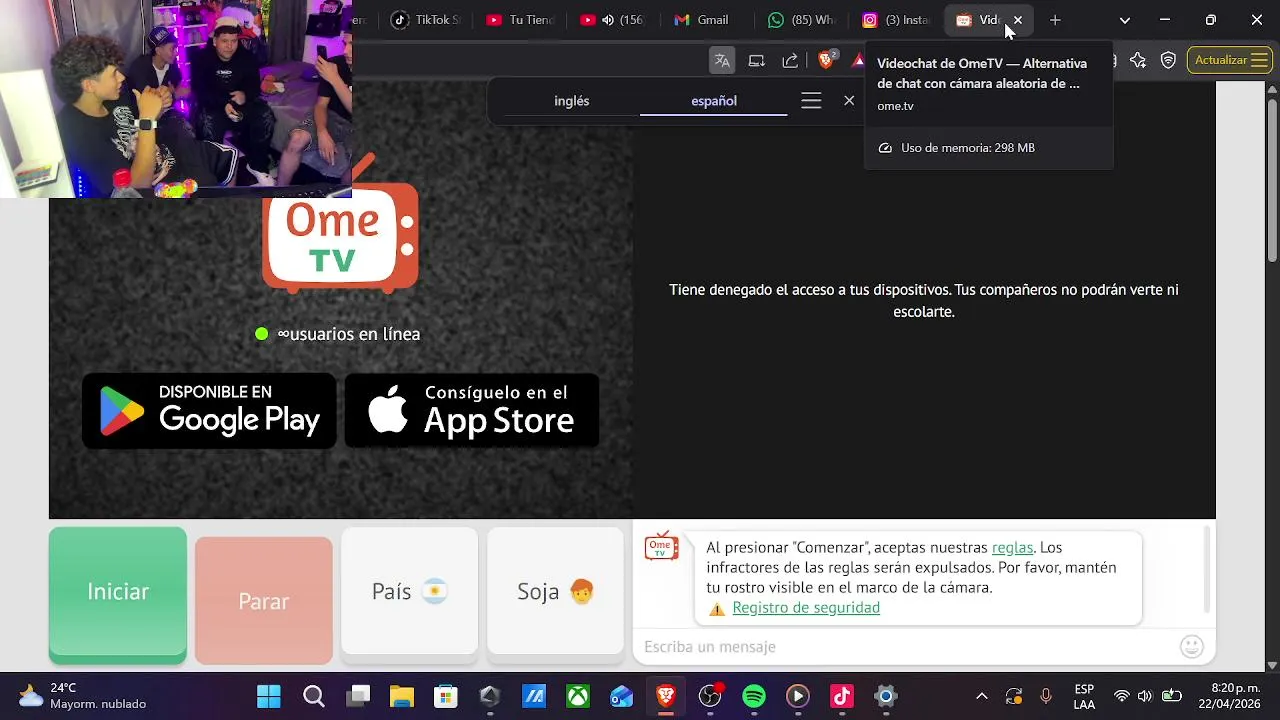Viewport: 1280px width, 720px height.
Task: Open Xbox app from taskbar
Action: coord(578,696)
